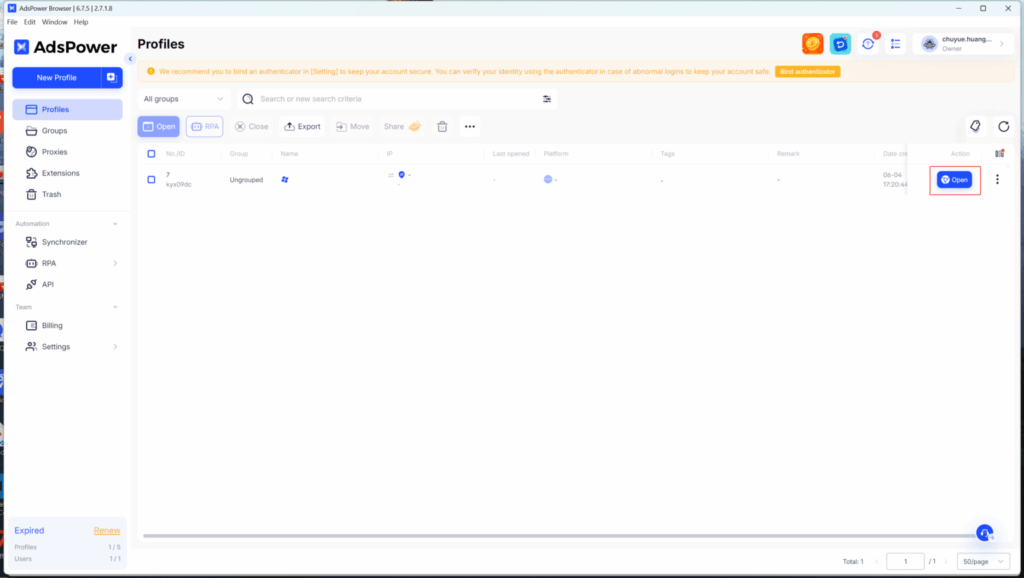Click the Bind authenticator button

click(x=807, y=72)
